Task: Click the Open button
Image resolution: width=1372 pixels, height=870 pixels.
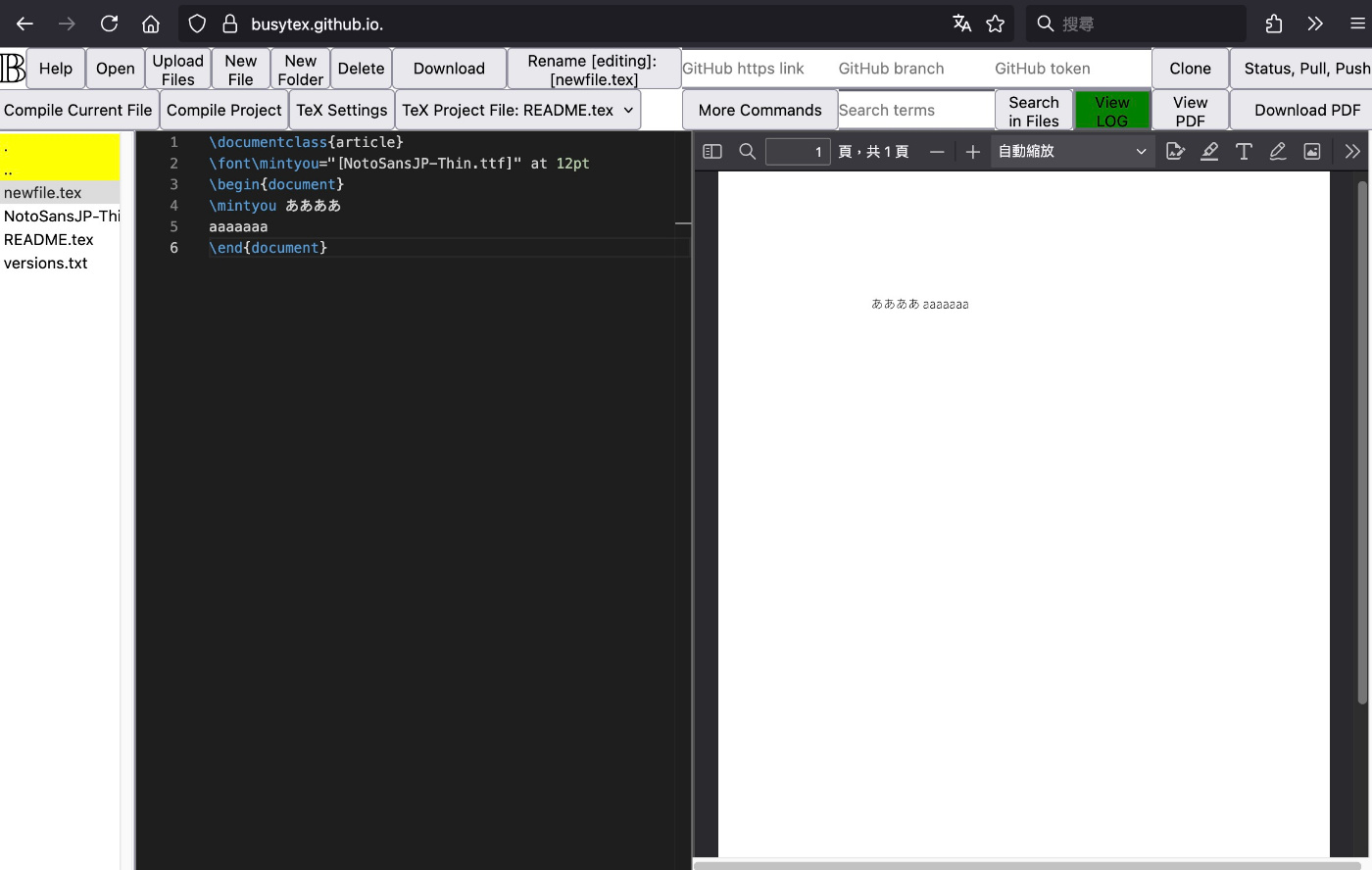Action: coord(116,69)
